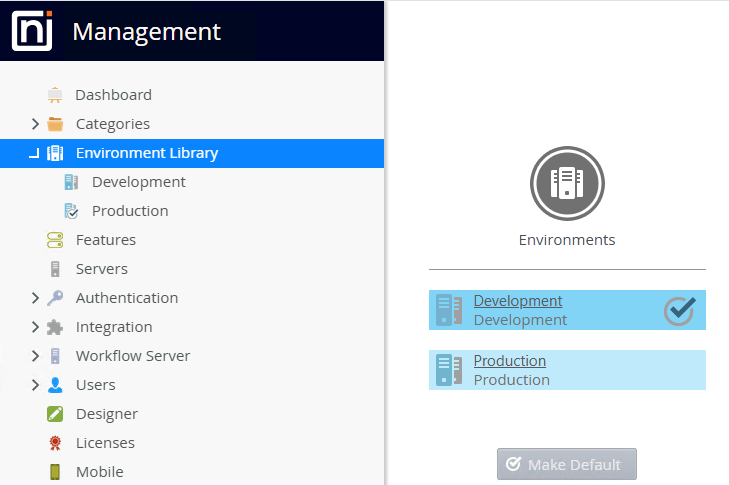The image size is (729, 485).
Task: Click the Dashboard easel icon
Action: point(56,95)
